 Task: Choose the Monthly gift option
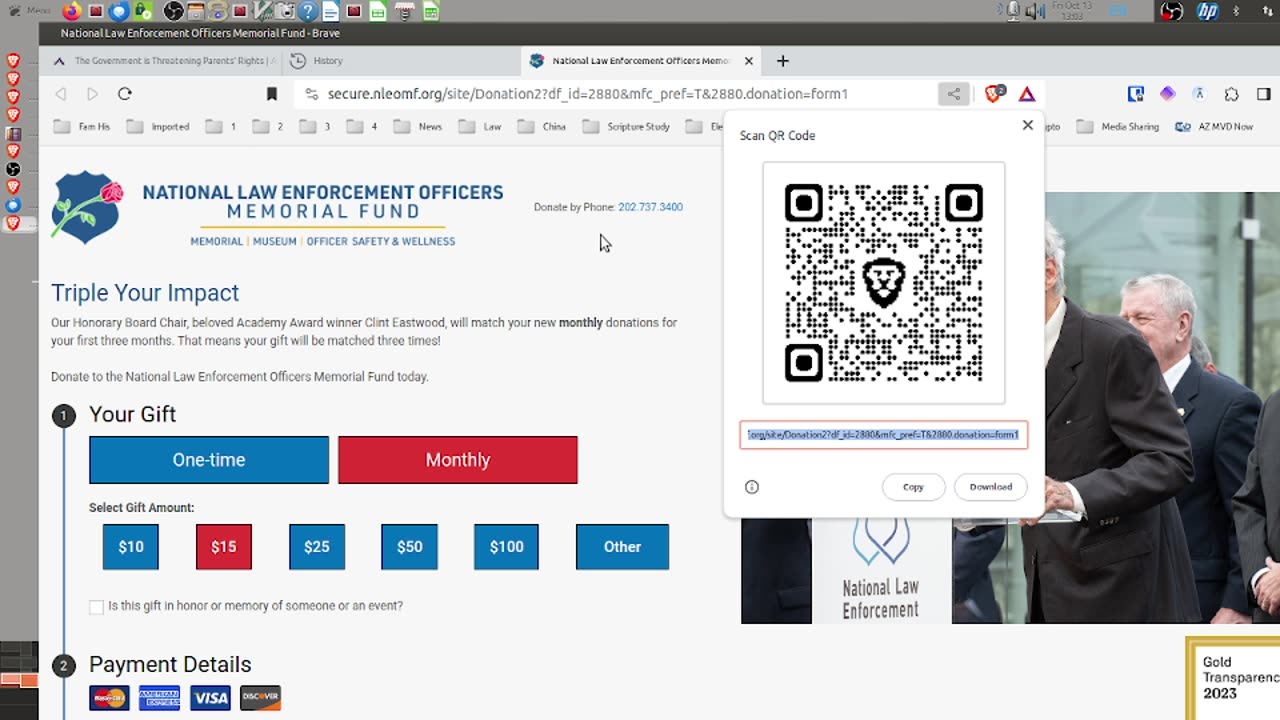coord(458,460)
